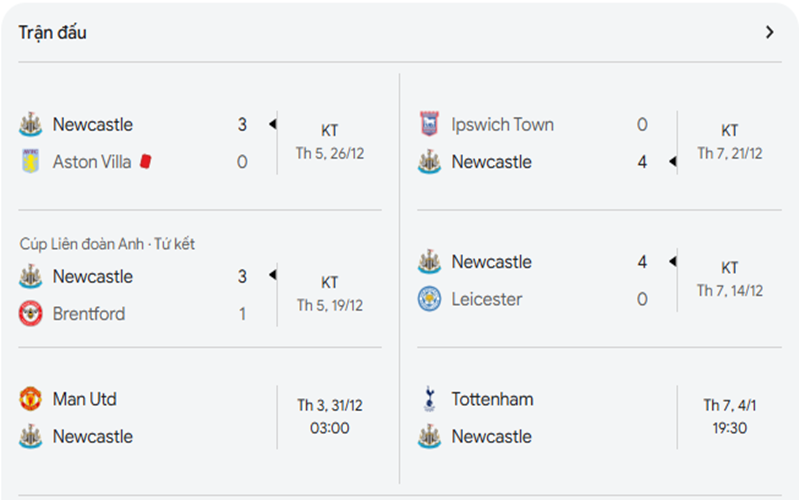This screenshot has height=500, width=800.
Task: Click the Ipswich Town crest icon
Action: pyautogui.click(x=429, y=125)
